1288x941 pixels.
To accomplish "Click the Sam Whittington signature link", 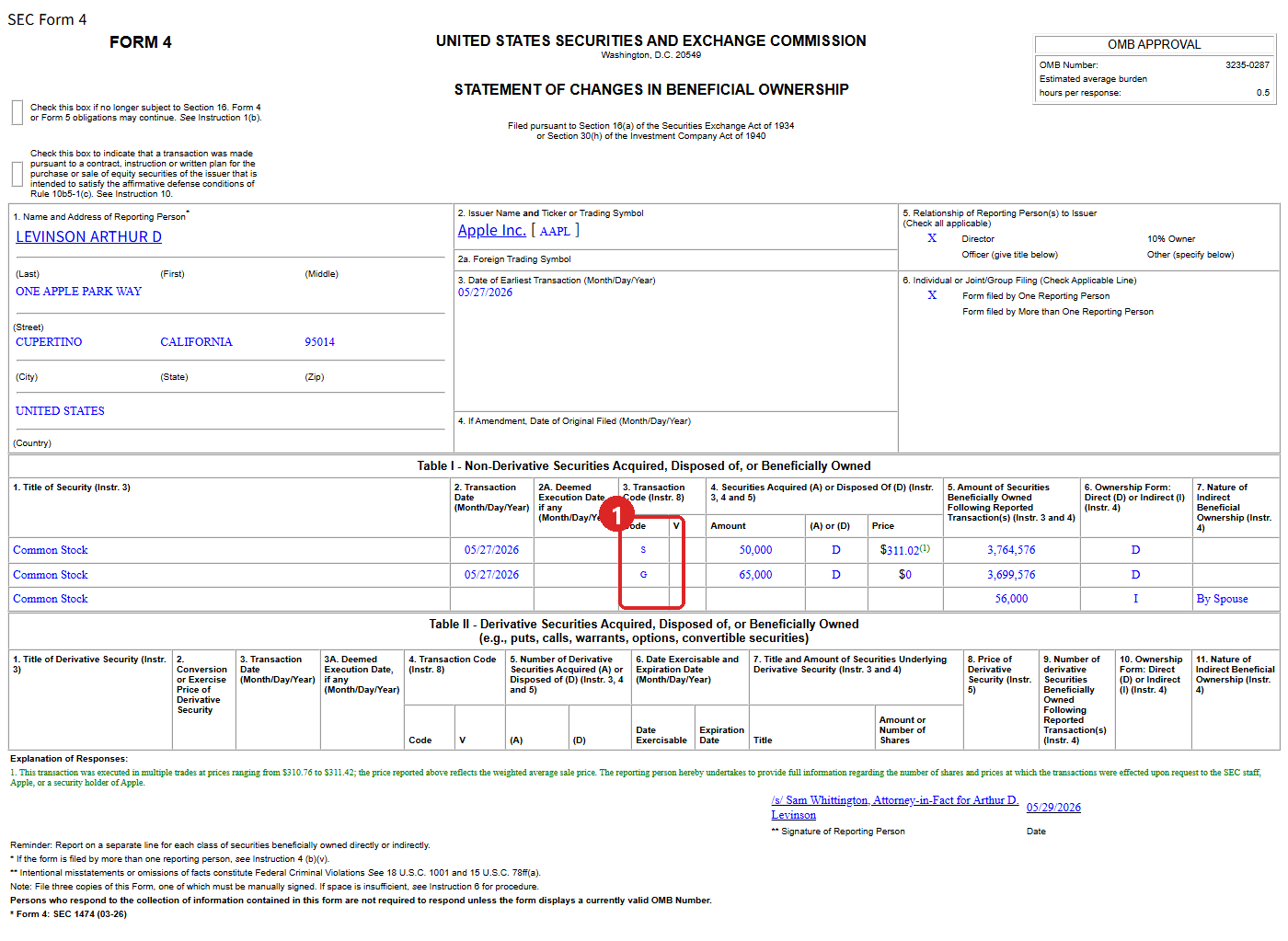I will tap(895, 807).
